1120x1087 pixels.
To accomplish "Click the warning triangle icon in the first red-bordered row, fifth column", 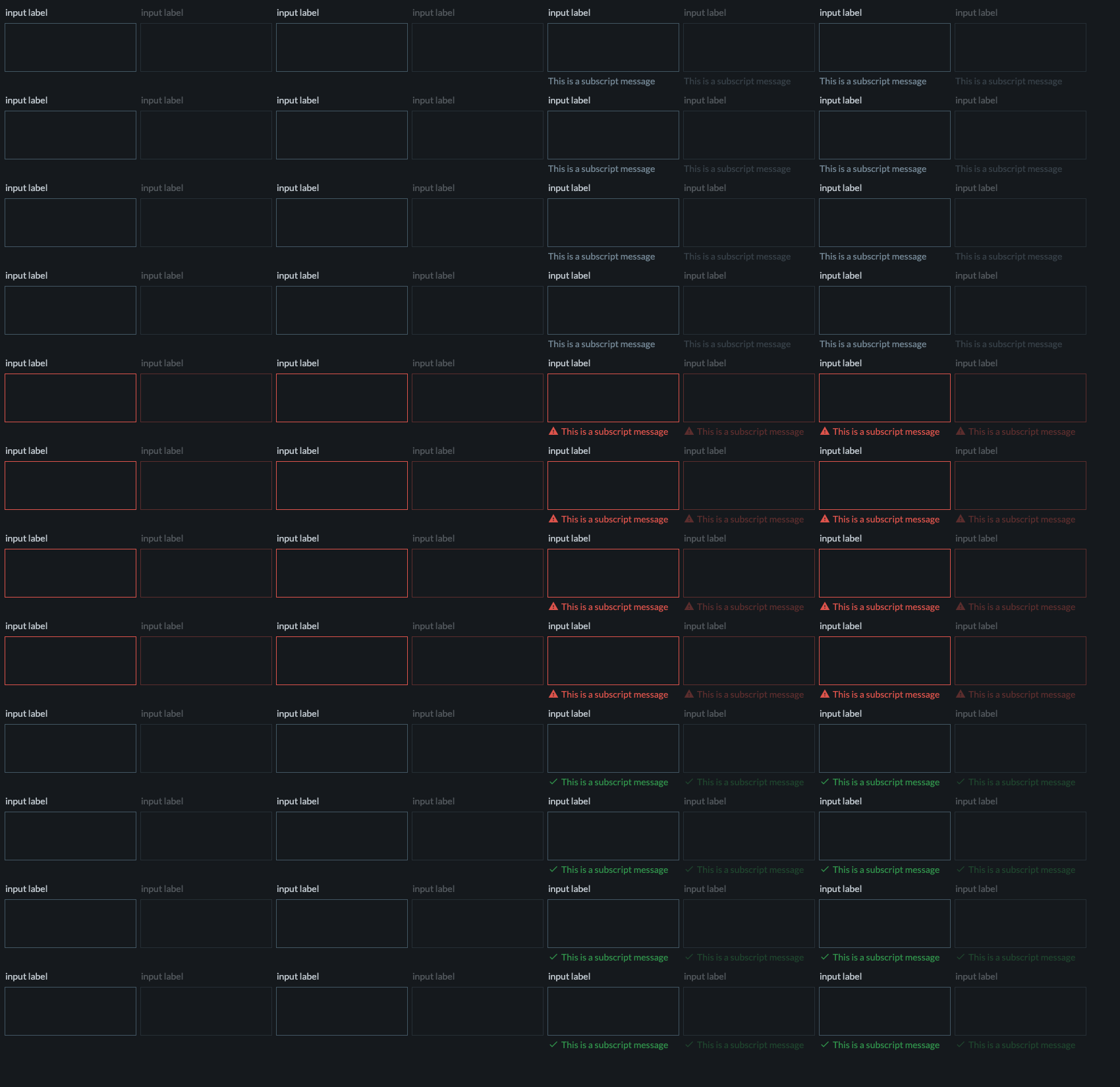I will tap(553, 432).
